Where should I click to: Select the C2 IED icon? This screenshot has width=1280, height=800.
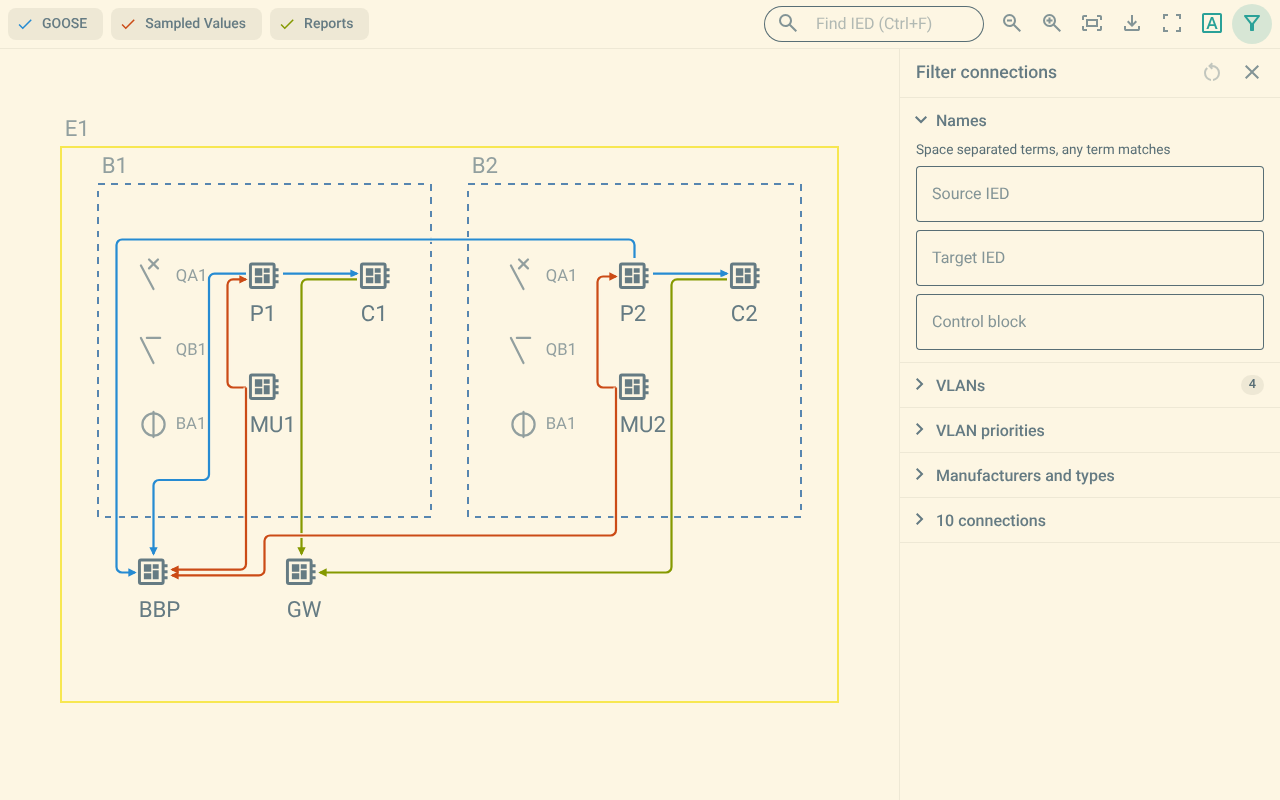coord(744,275)
